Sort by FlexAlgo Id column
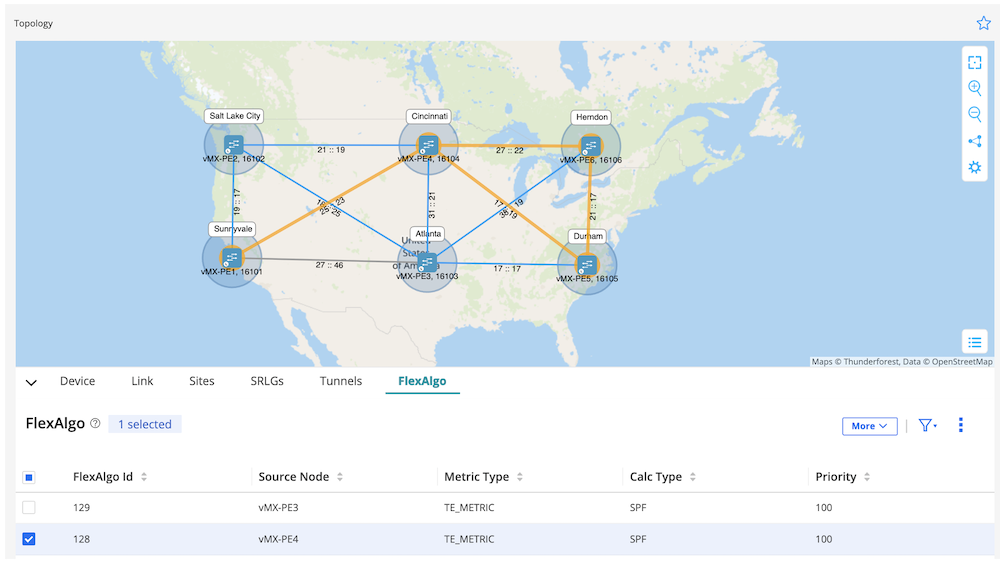Viewport: 1000px width, 561px height. click(144, 477)
